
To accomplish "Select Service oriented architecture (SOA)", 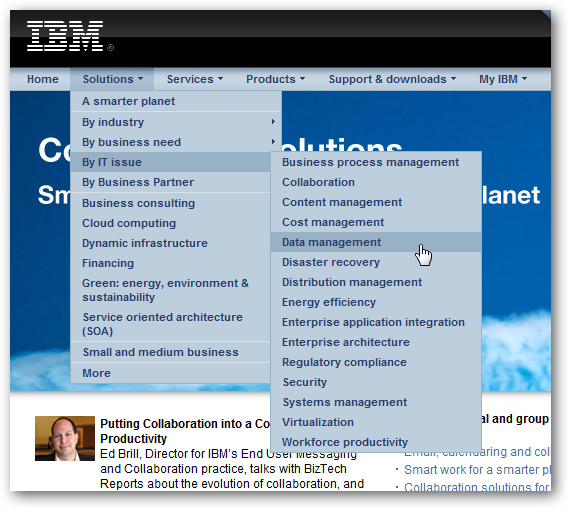I will (171, 324).
